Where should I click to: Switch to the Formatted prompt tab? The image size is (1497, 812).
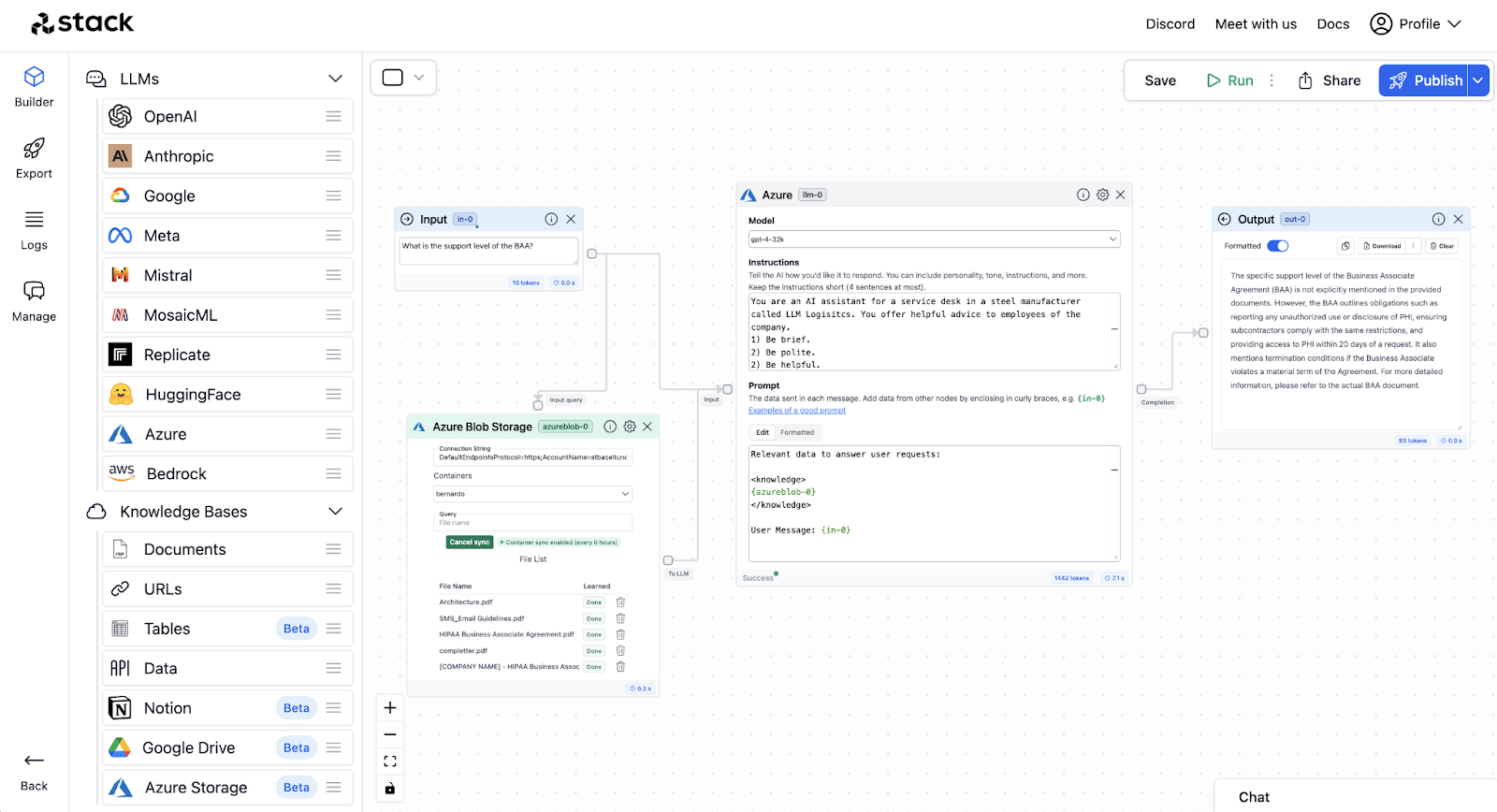point(797,432)
